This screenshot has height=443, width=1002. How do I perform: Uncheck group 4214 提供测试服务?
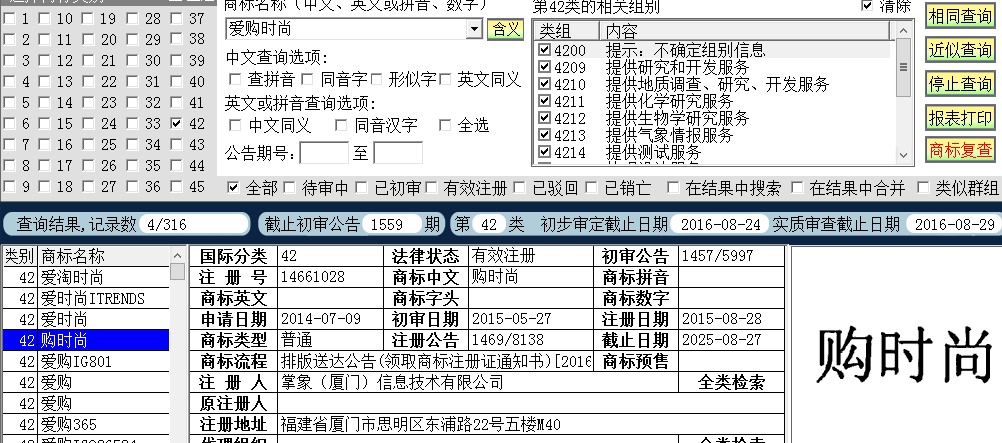(544, 152)
